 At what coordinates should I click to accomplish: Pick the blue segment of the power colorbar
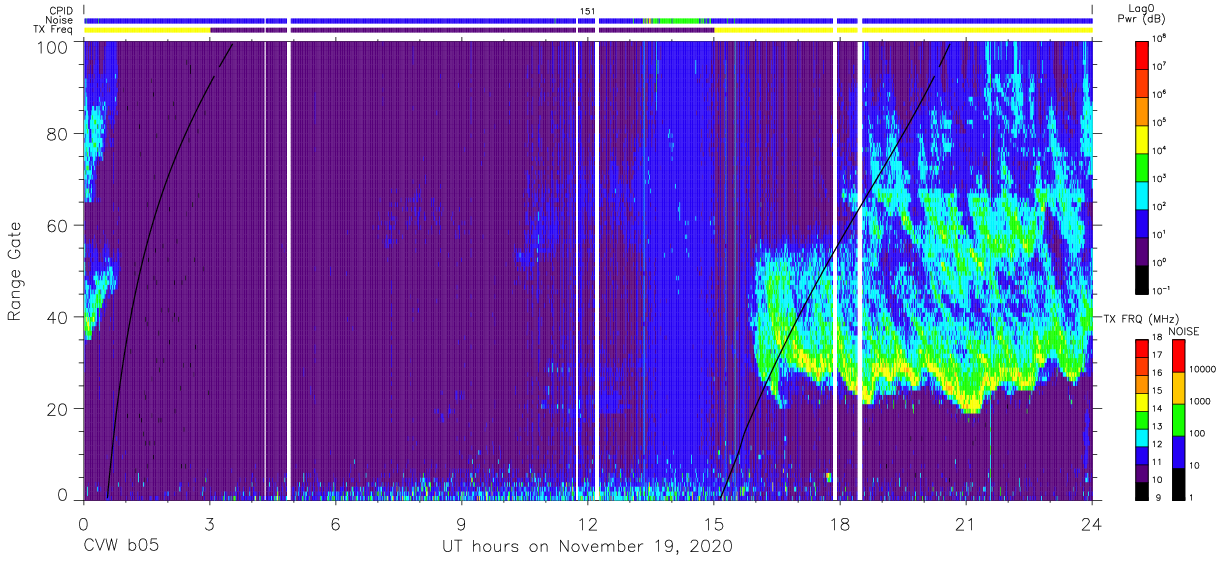(1144, 222)
